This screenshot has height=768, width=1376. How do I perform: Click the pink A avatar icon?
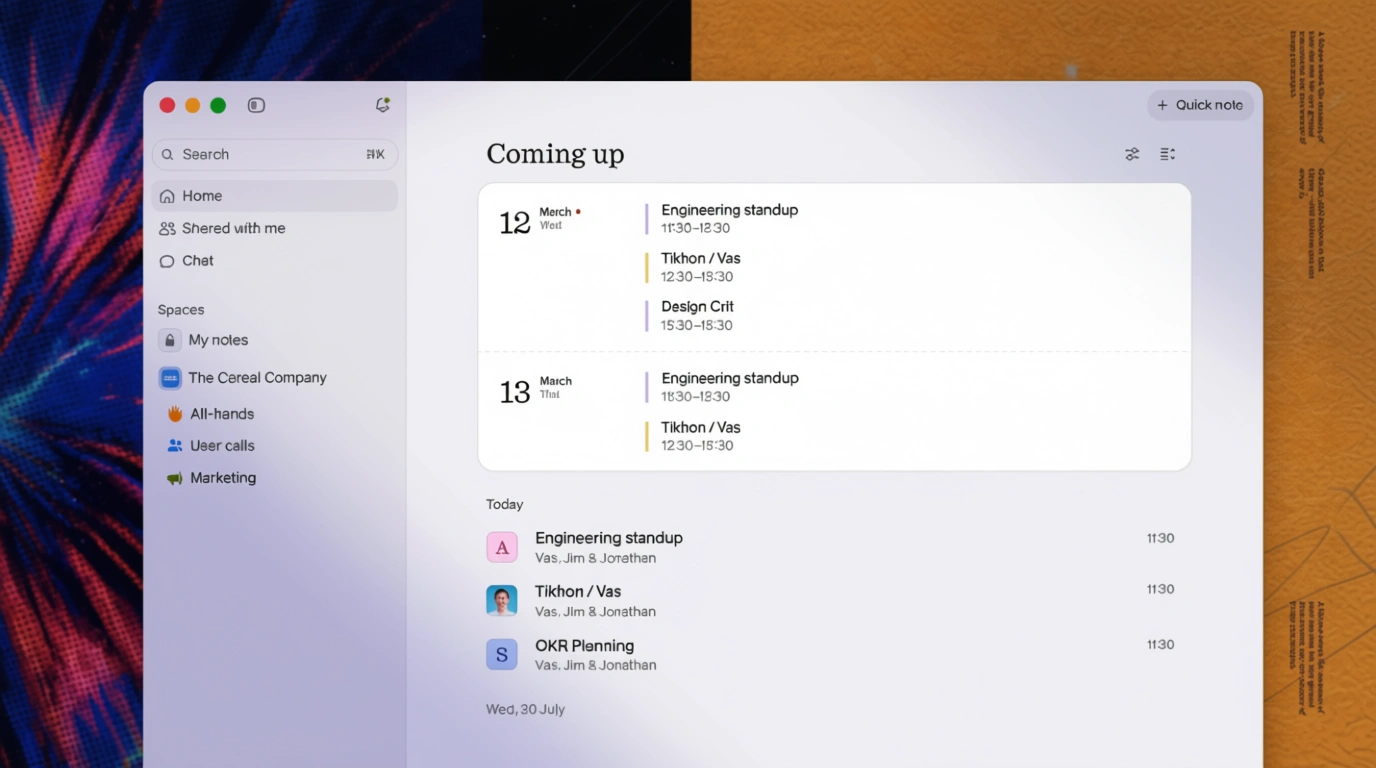[502, 547]
